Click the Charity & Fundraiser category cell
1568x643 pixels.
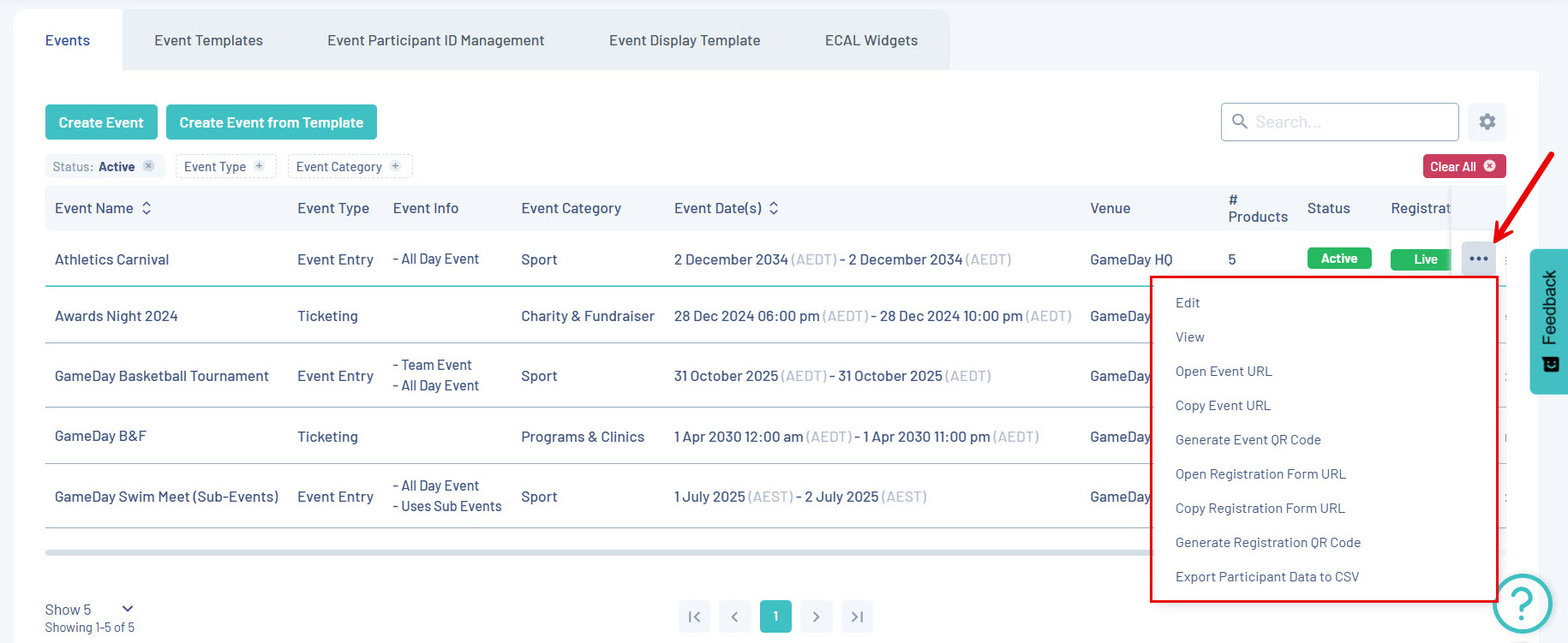point(588,316)
